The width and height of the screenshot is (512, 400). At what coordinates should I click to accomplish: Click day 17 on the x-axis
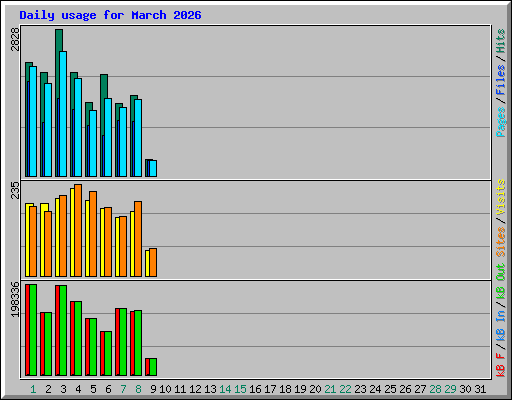coord(270,389)
